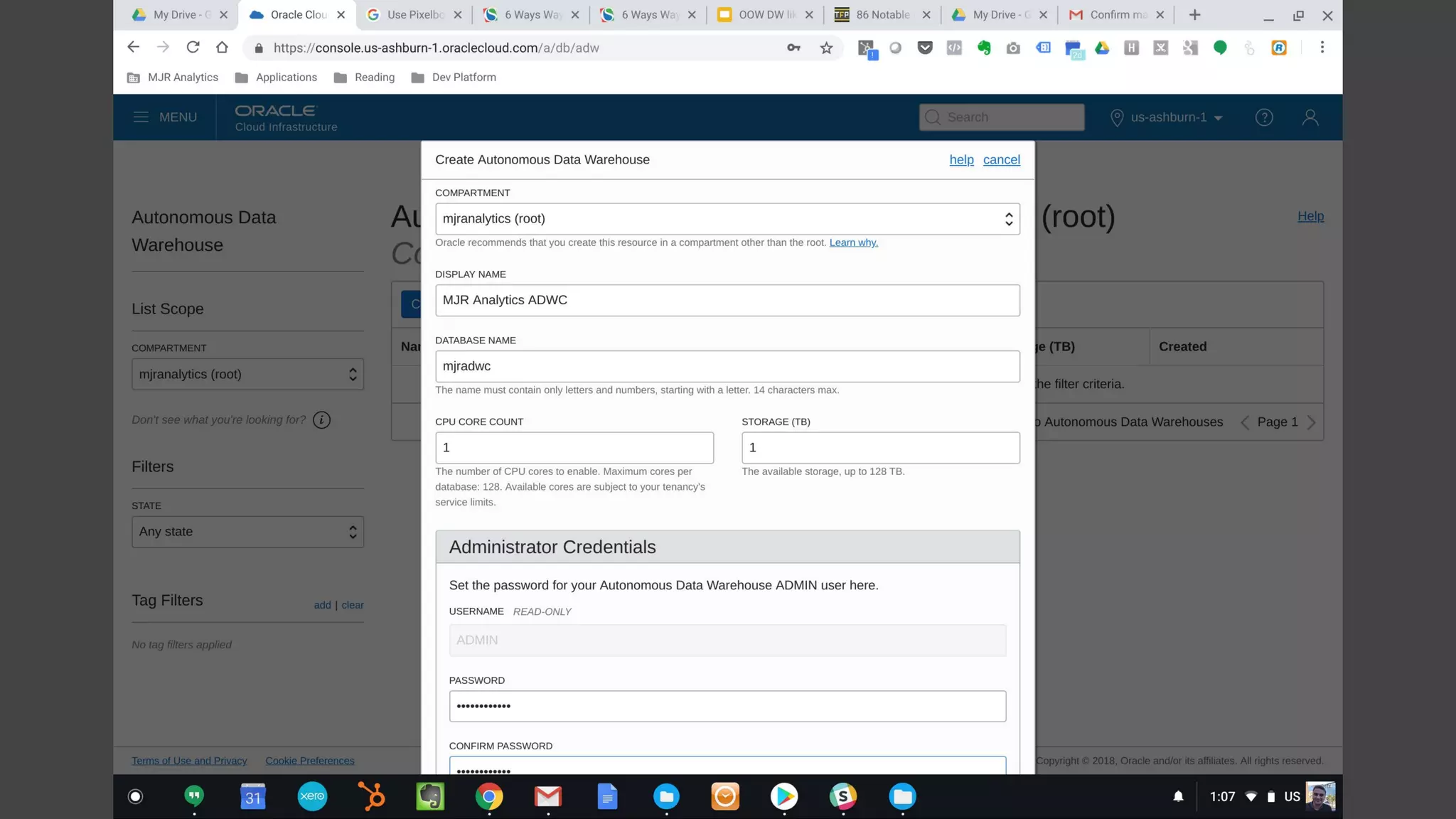Launch Xero app from the shelf
This screenshot has height=819, width=1456.
[x=312, y=796]
